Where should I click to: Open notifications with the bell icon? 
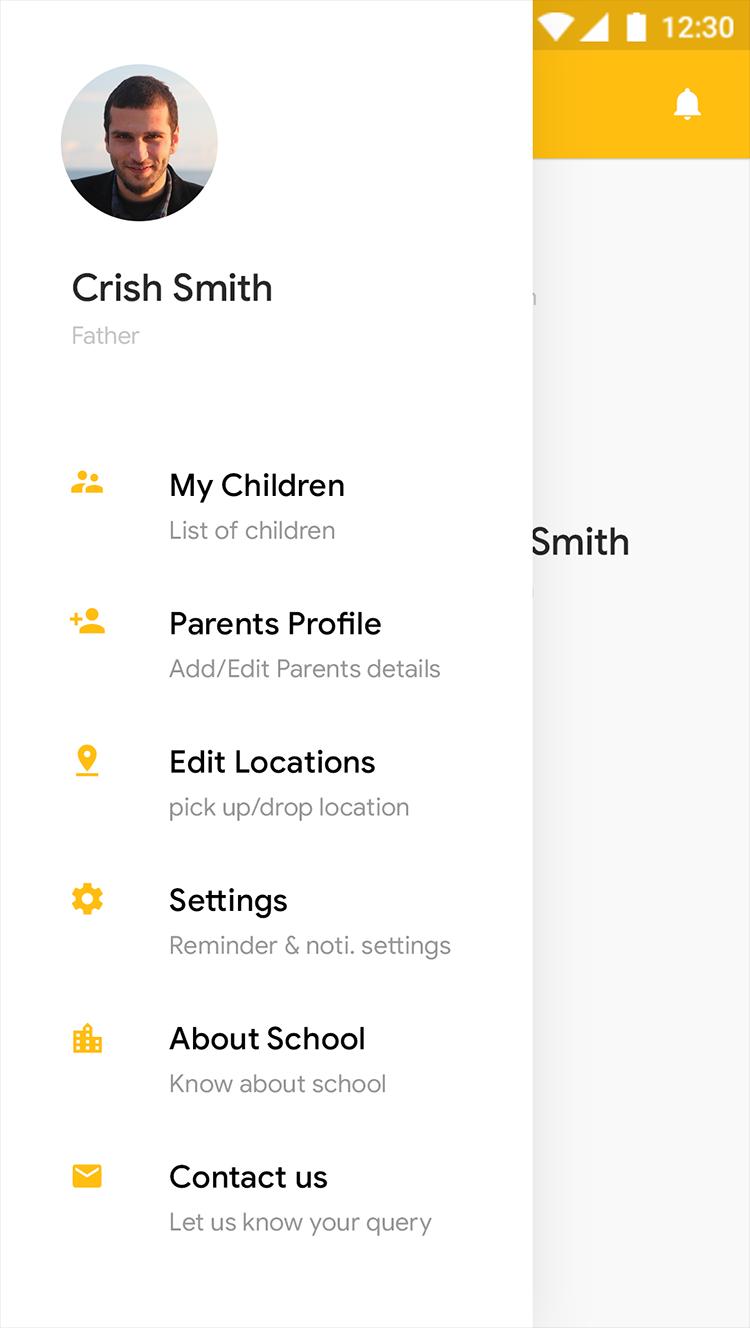687,104
